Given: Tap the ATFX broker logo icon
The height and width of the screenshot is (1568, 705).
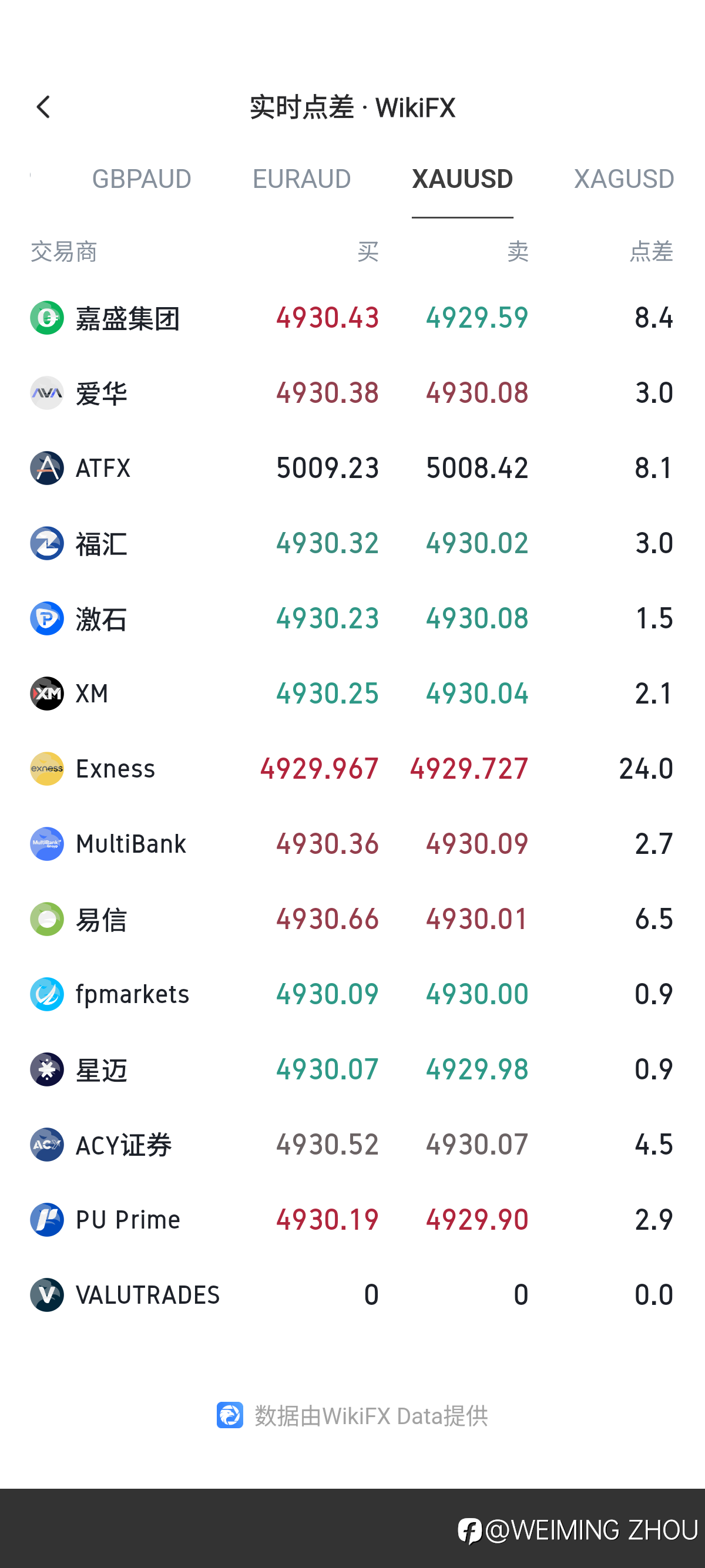Looking at the screenshot, I should (47, 468).
